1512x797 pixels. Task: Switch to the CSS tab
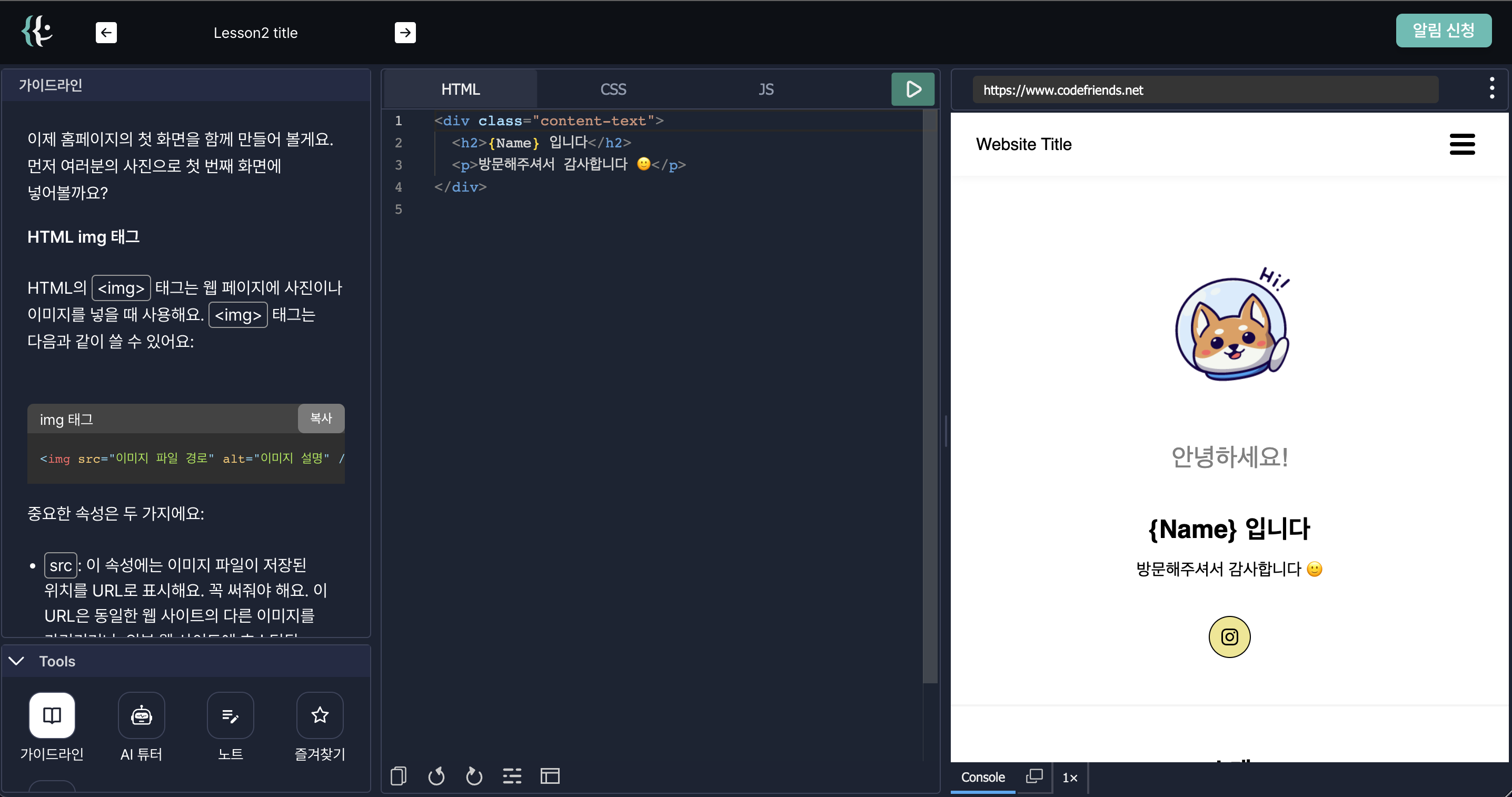click(613, 89)
